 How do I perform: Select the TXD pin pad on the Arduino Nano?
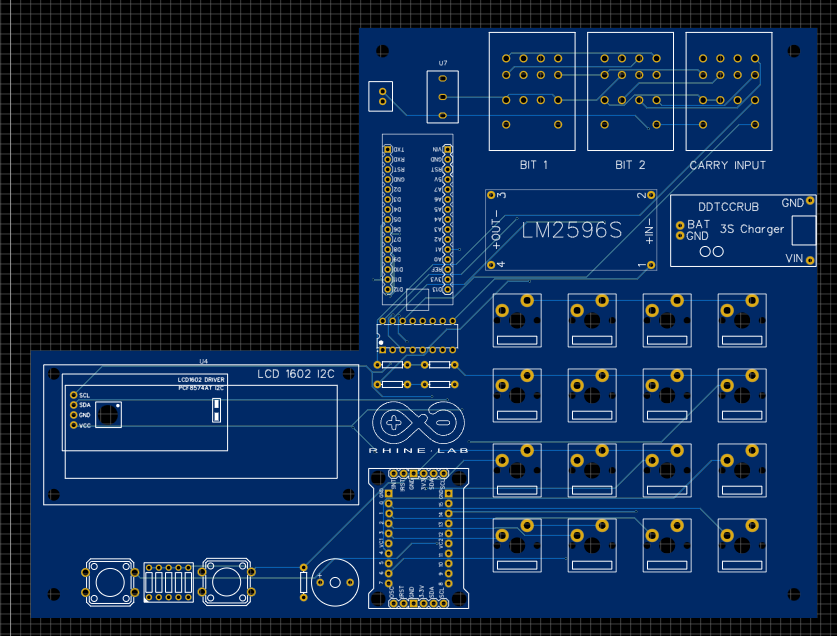click(388, 150)
